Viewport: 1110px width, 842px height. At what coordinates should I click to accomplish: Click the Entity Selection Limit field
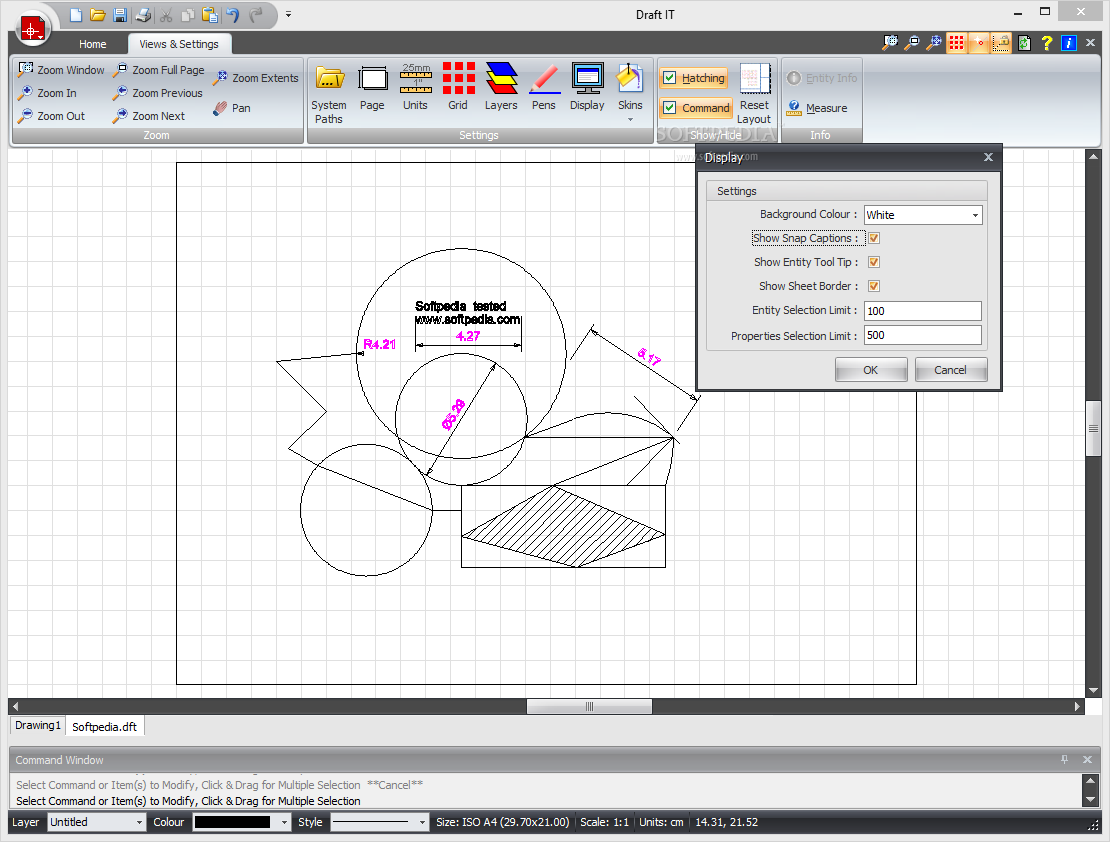[922, 311]
